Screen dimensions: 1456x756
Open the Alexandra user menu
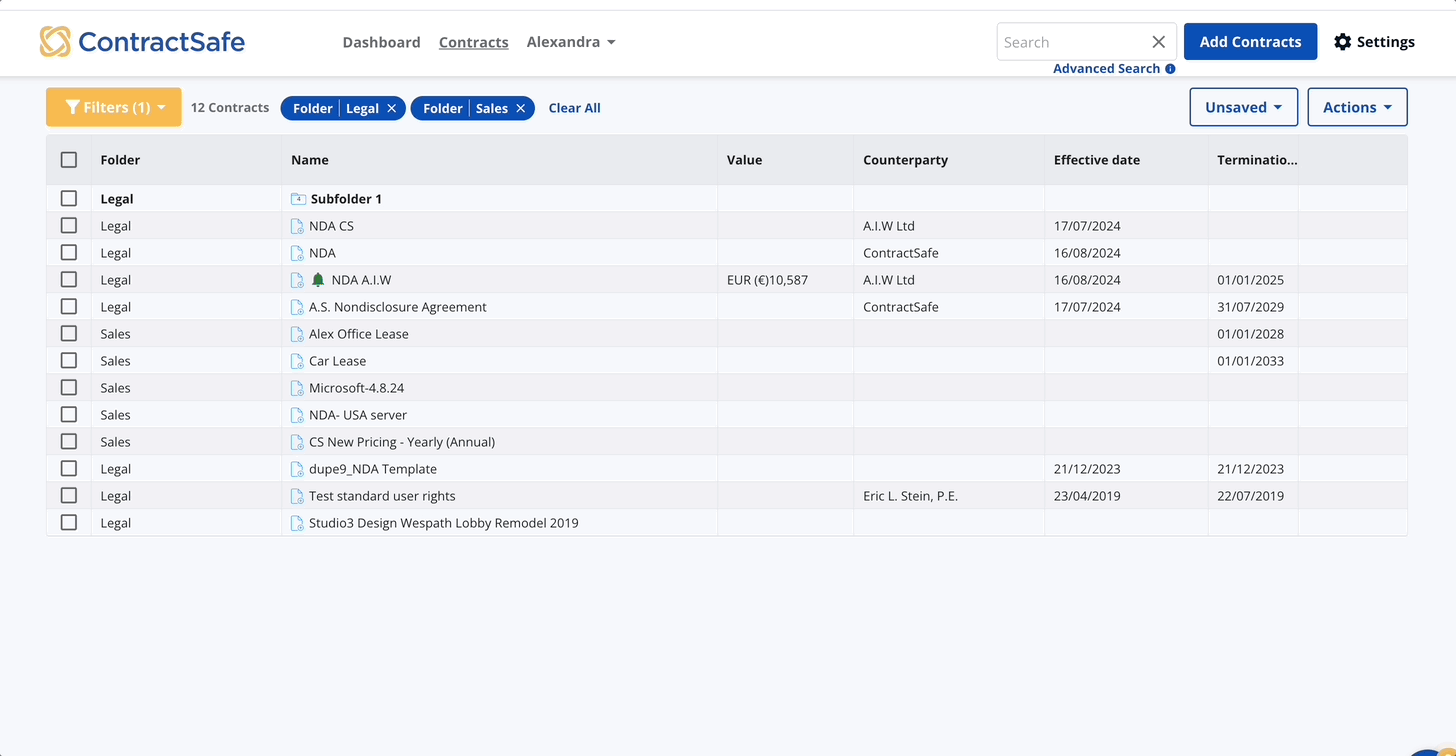tap(571, 42)
